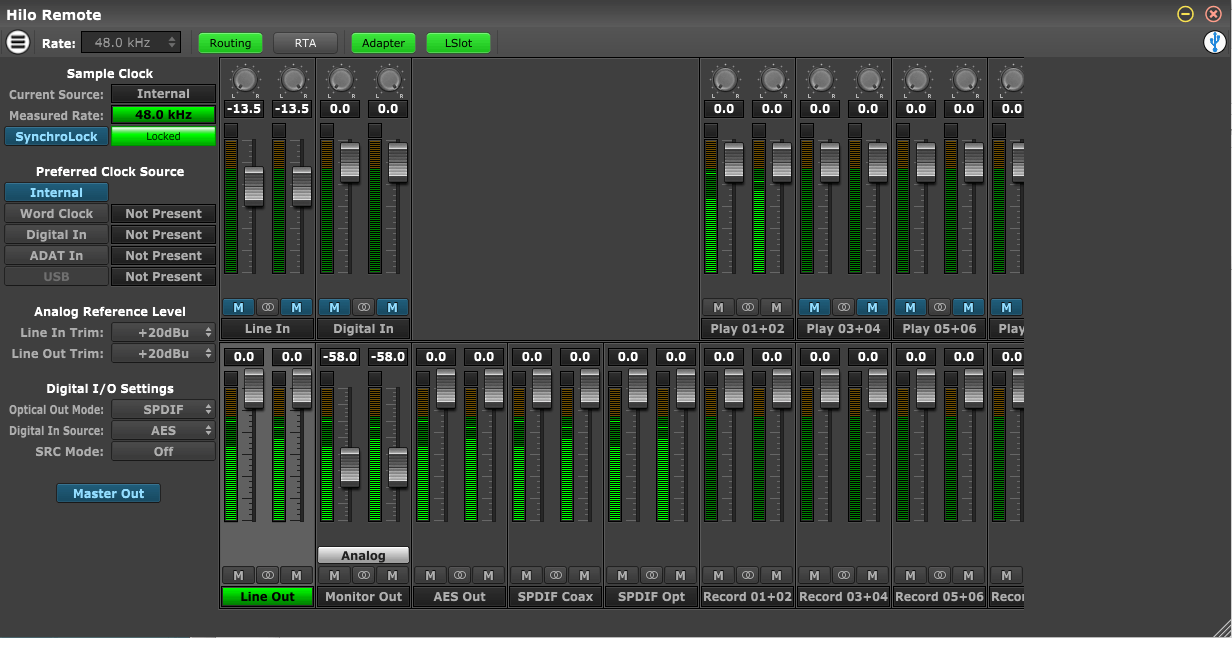This screenshot has width=1232, height=648.
Task: Switch to the Routing view
Action: (230, 43)
